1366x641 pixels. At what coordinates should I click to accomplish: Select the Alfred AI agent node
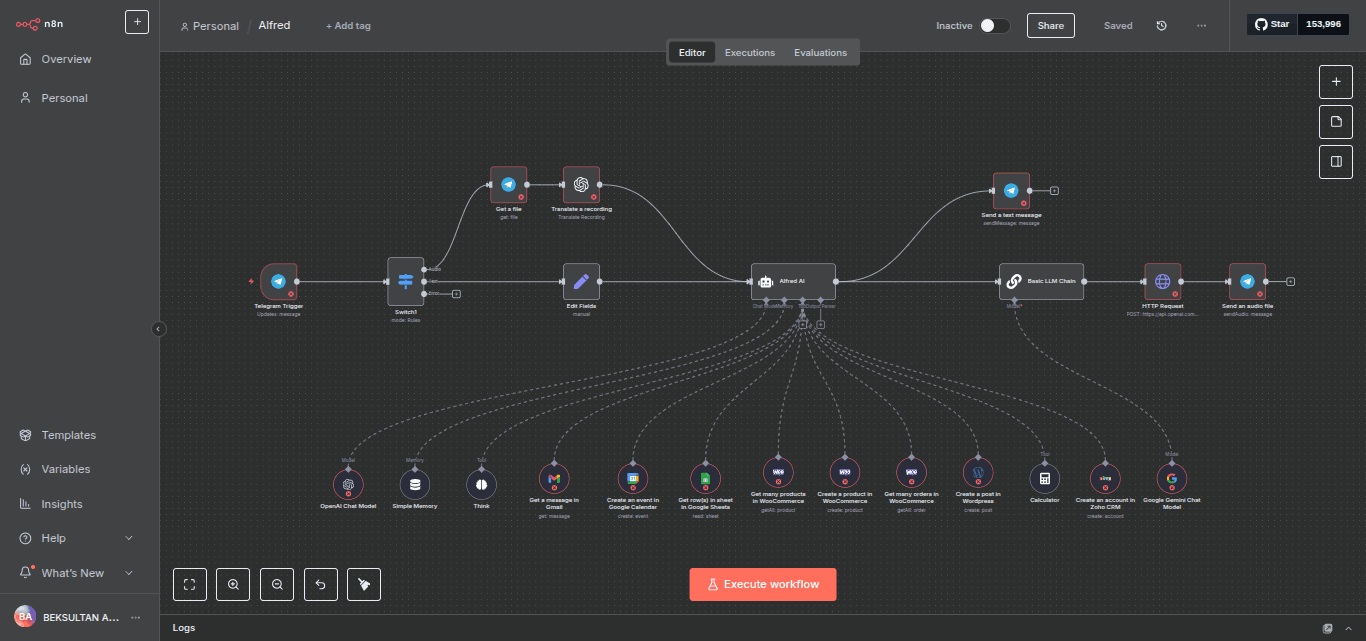793,282
